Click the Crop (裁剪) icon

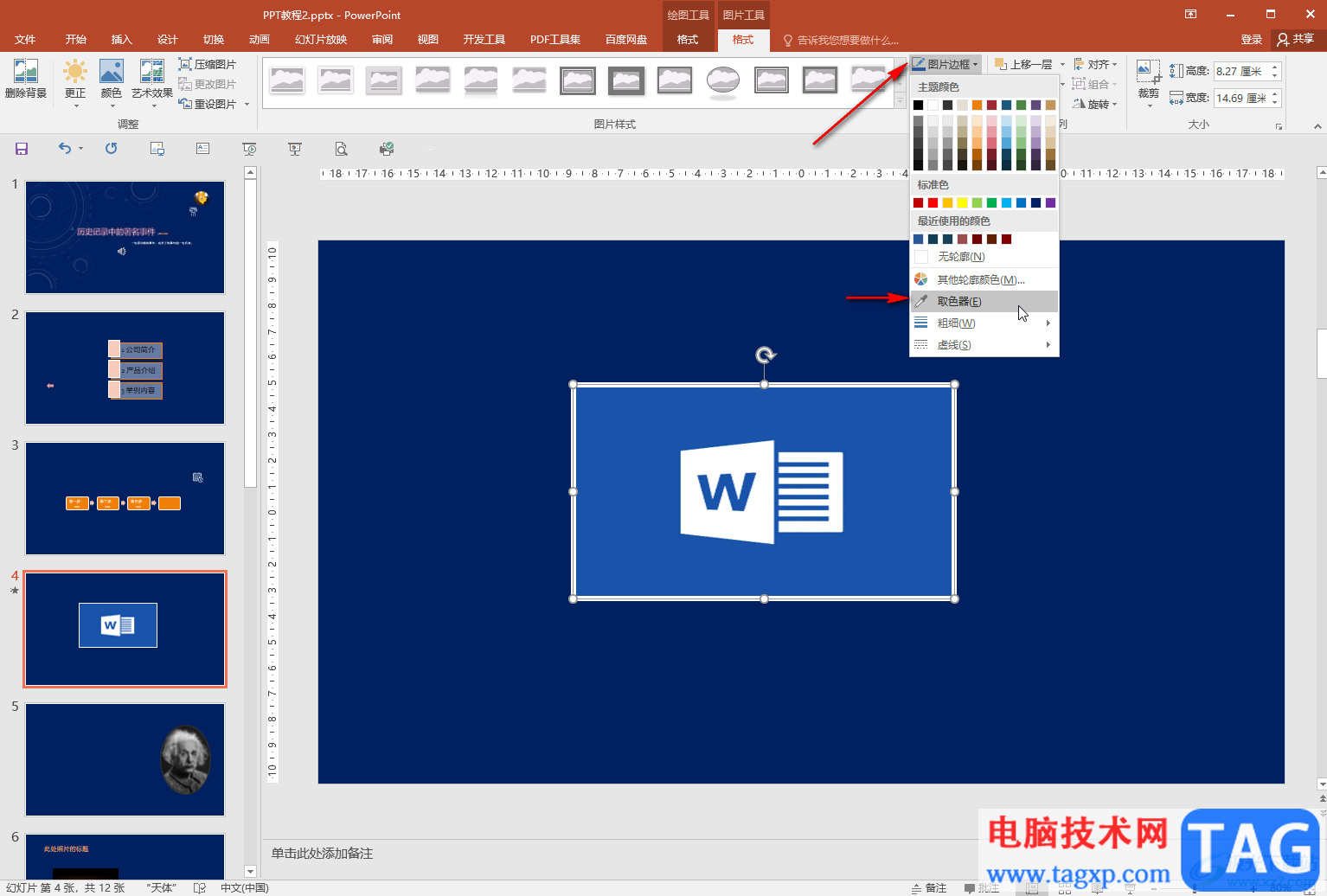(1149, 74)
